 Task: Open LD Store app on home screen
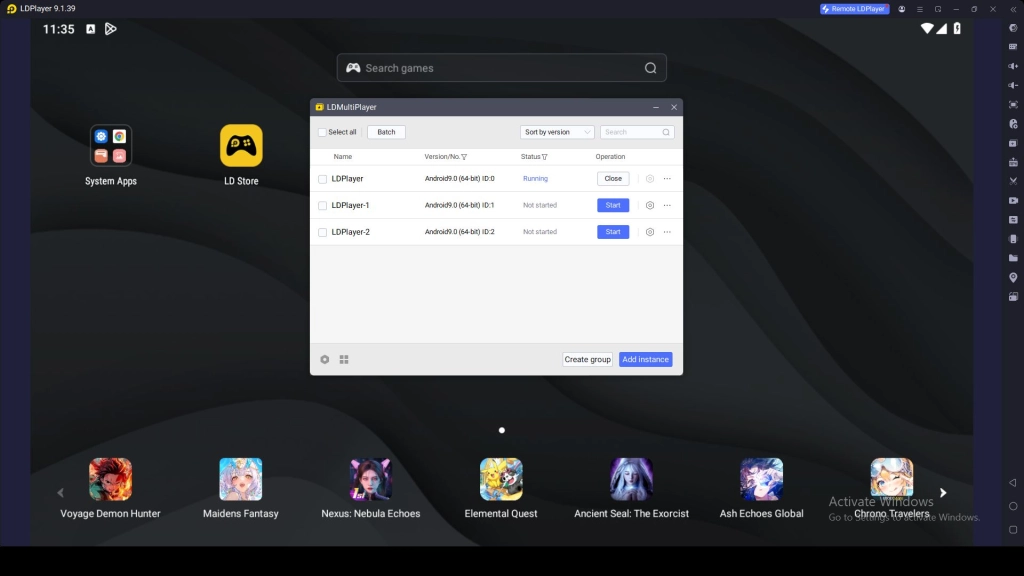click(x=241, y=146)
